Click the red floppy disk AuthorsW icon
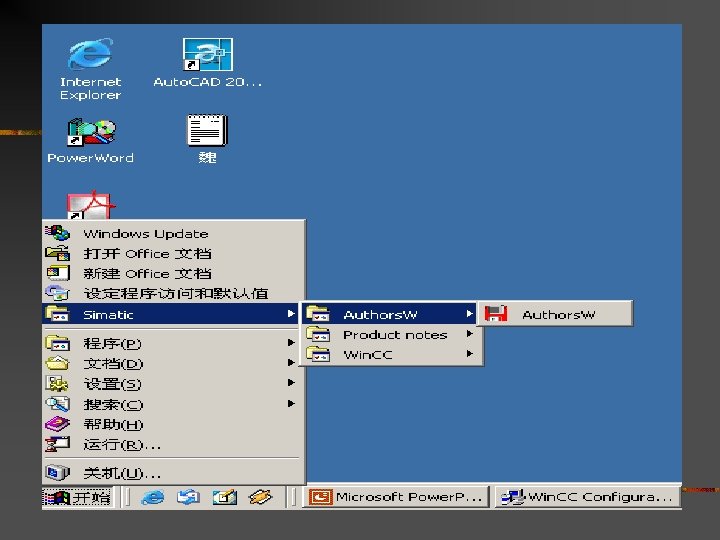Screen dimensions: 720x540 [x=495, y=314]
